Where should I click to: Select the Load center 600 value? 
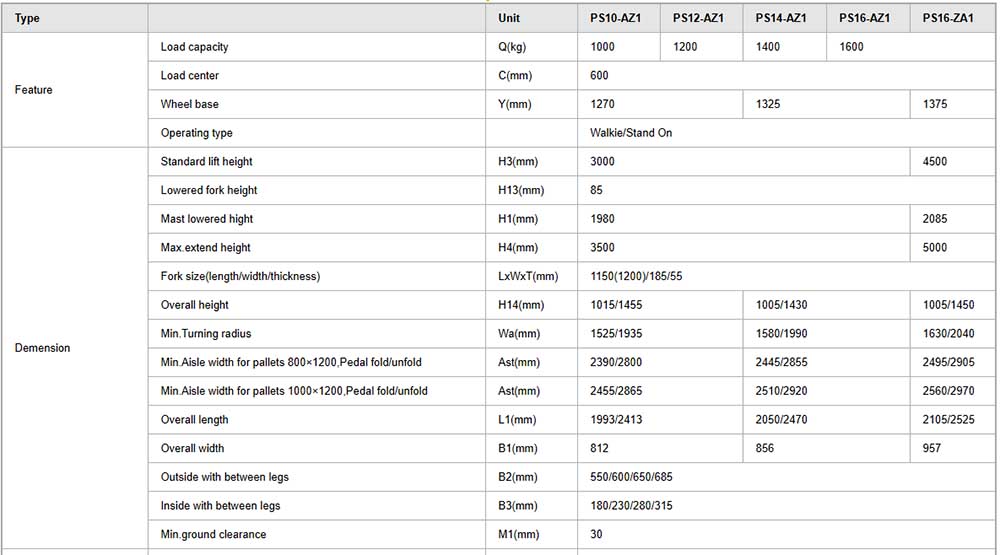(x=599, y=75)
